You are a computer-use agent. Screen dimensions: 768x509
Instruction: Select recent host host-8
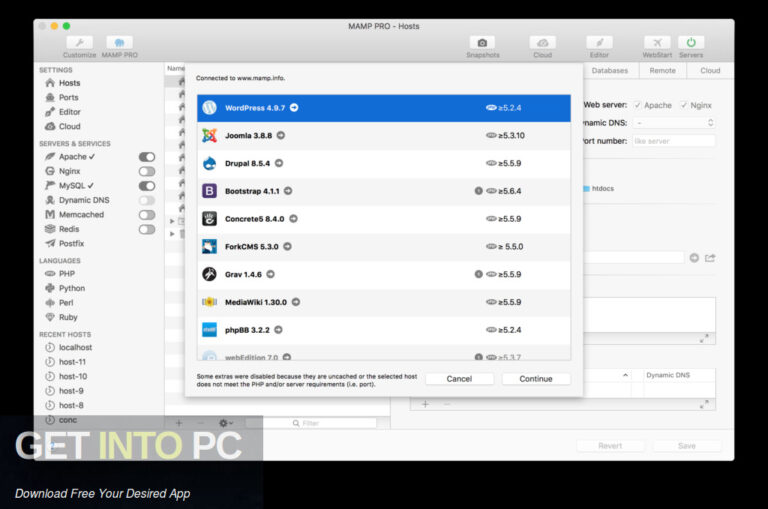[x=65, y=405]
